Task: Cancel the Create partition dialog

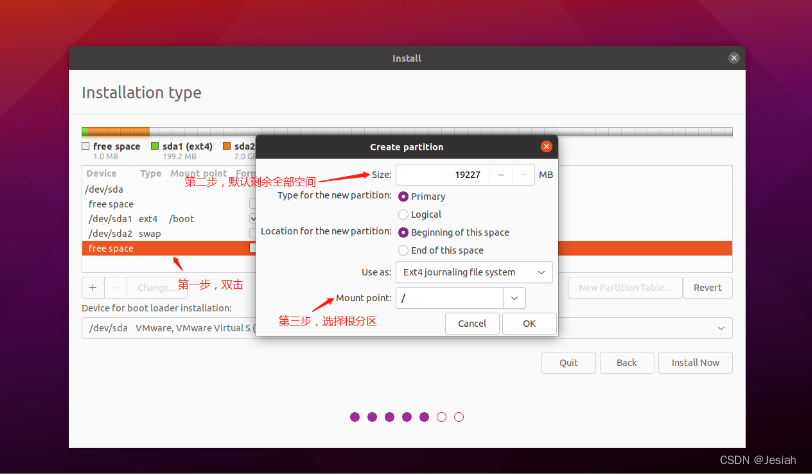Action: pyautogui.click(x=472, y=324)
